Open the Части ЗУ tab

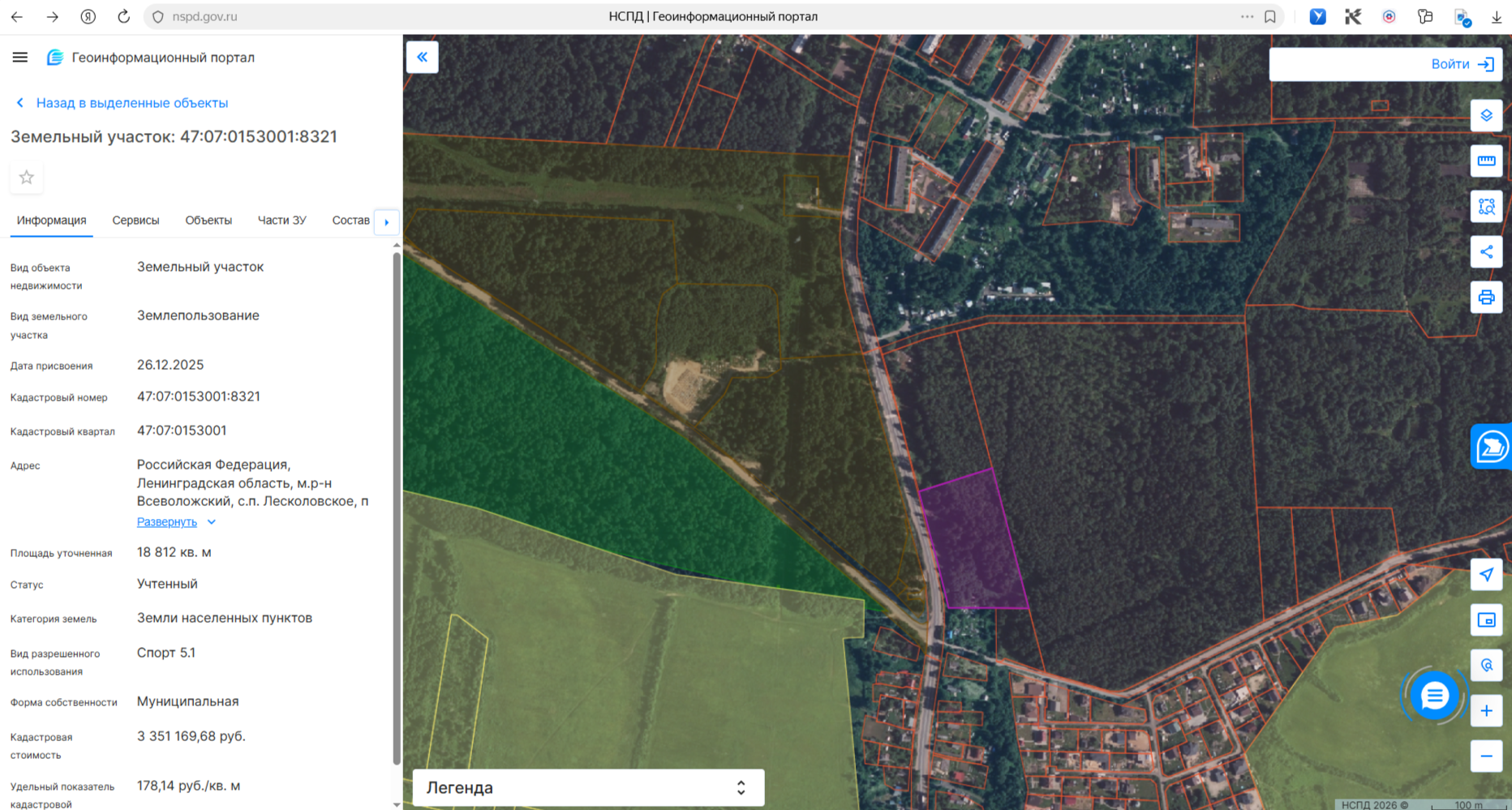(x=281, y=221)
